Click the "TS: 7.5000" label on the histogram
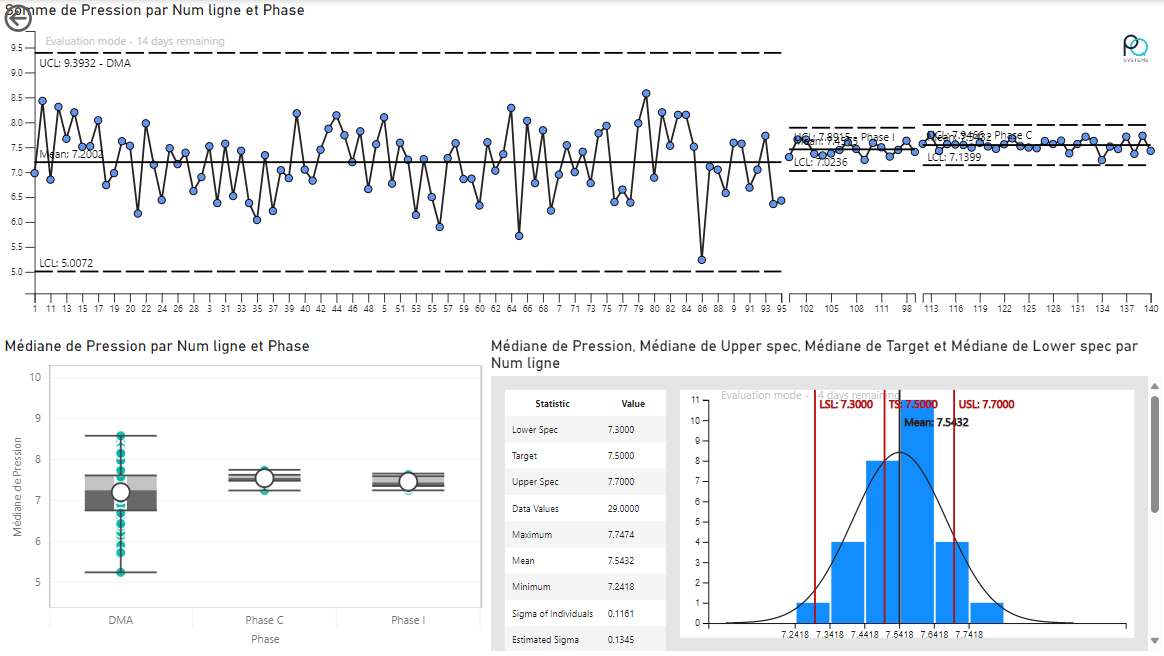The width and height of the screenshot is (1164, 656). 913,404
